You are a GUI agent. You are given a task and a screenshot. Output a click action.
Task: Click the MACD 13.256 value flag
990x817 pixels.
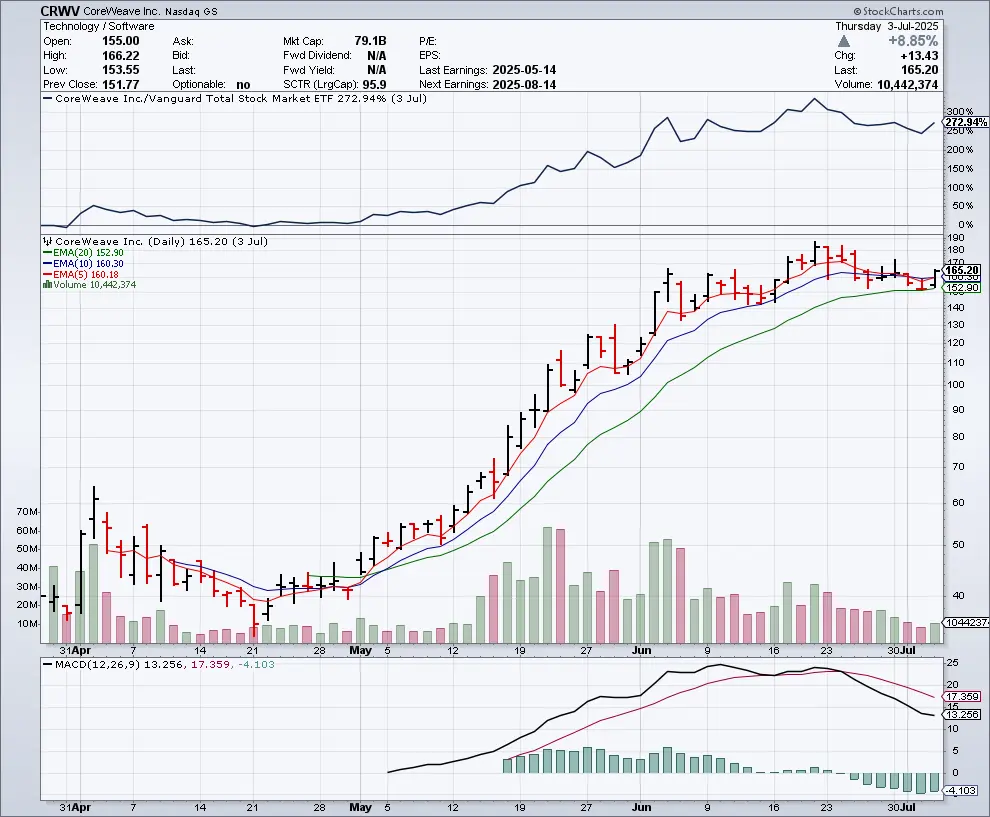962,715
